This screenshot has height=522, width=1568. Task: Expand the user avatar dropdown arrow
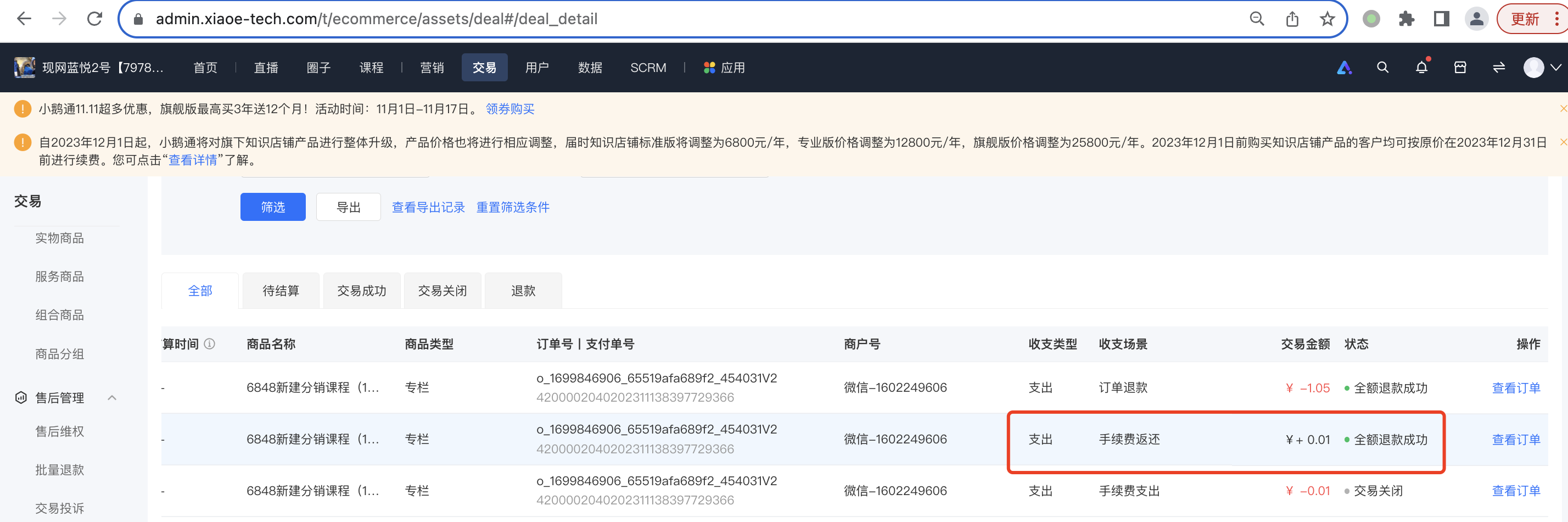[x=1556, y=68]
